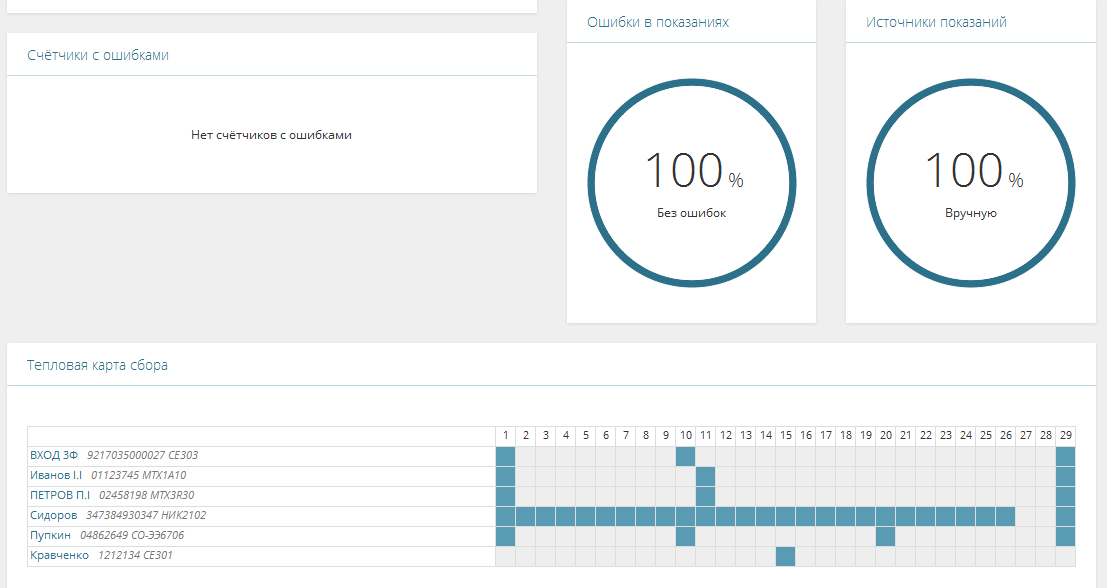
Task: Click ВХОД 3Ф's filled cell on day 10
Action: [x=685, y=456]
